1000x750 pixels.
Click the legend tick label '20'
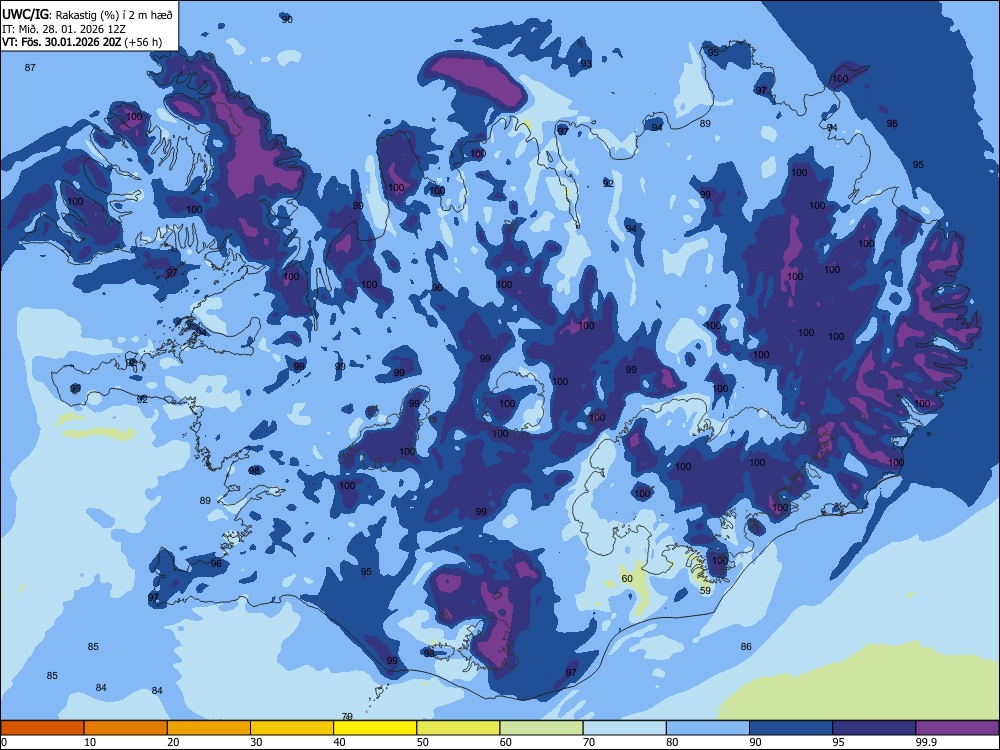pos(173,742)
